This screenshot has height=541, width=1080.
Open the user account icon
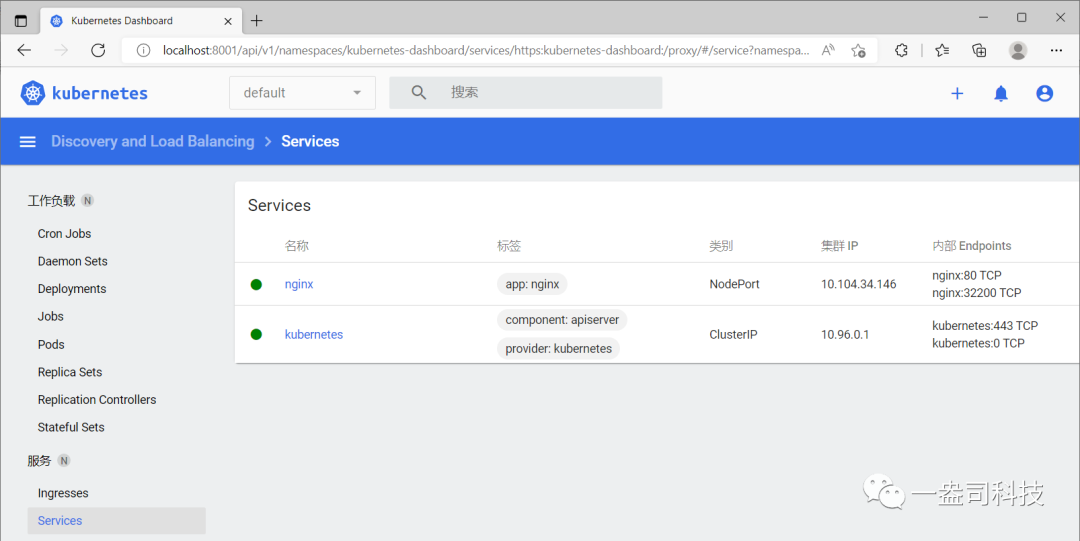point(1045,93)
